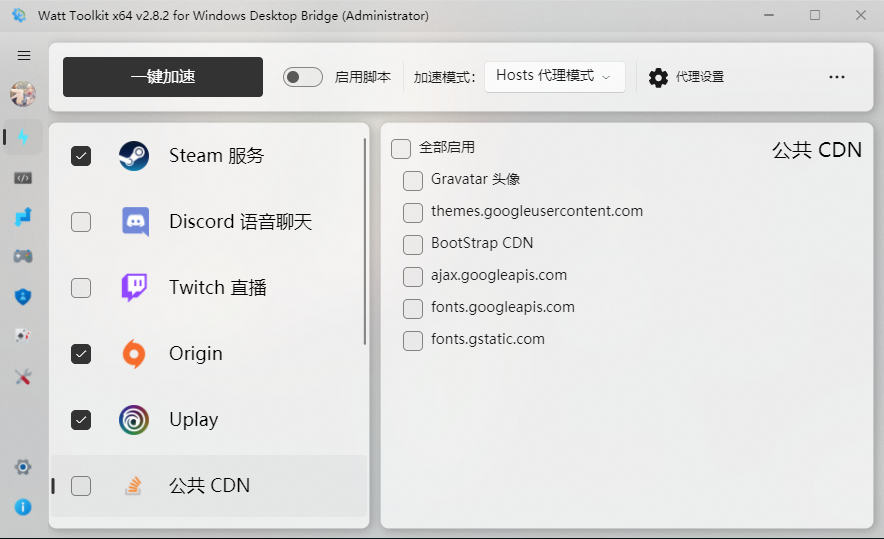Screen dimensions: 884x539
Task: Click the 一键加速 button
Action: click(x=163, y=77)
